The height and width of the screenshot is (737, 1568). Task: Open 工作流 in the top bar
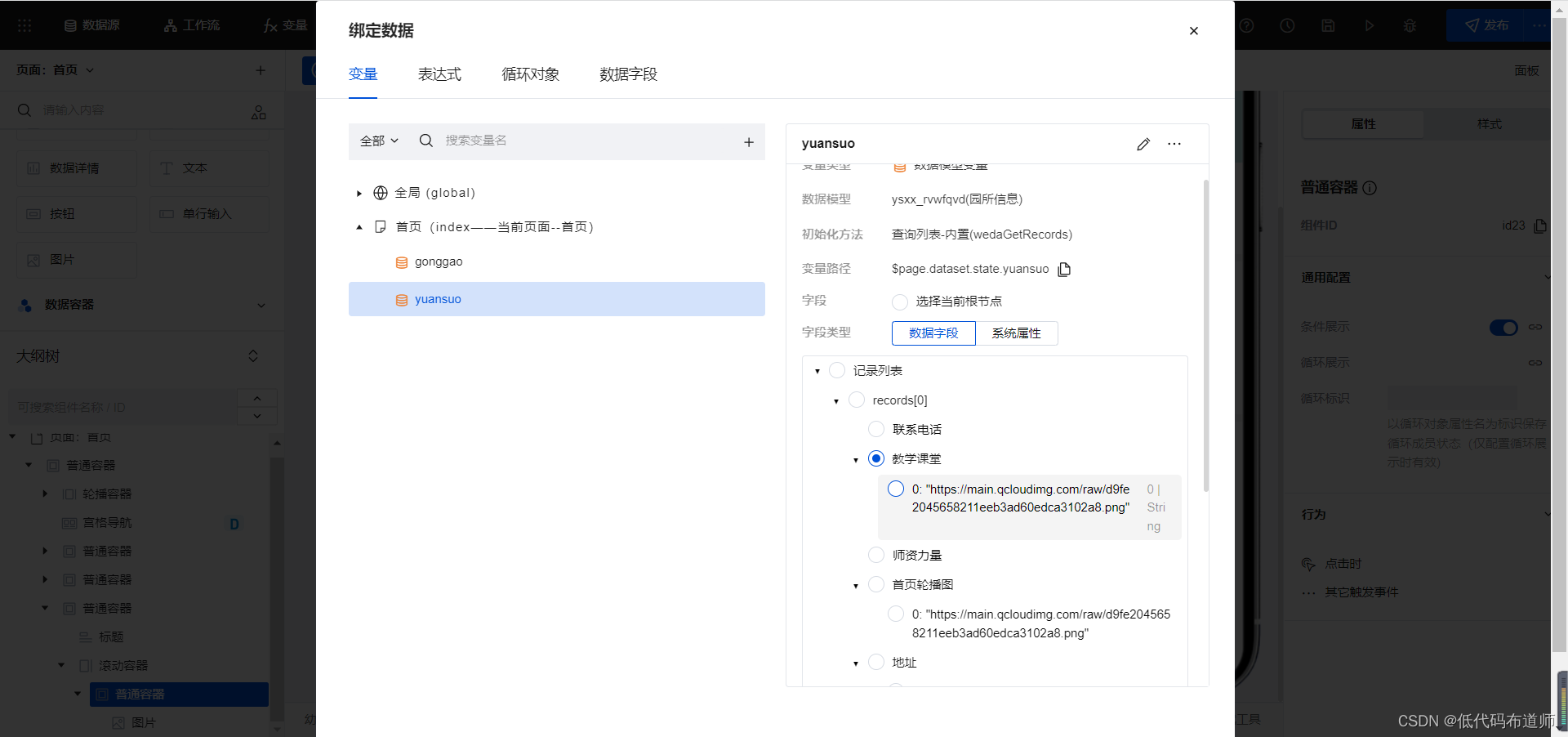click(x=192, y=25)
